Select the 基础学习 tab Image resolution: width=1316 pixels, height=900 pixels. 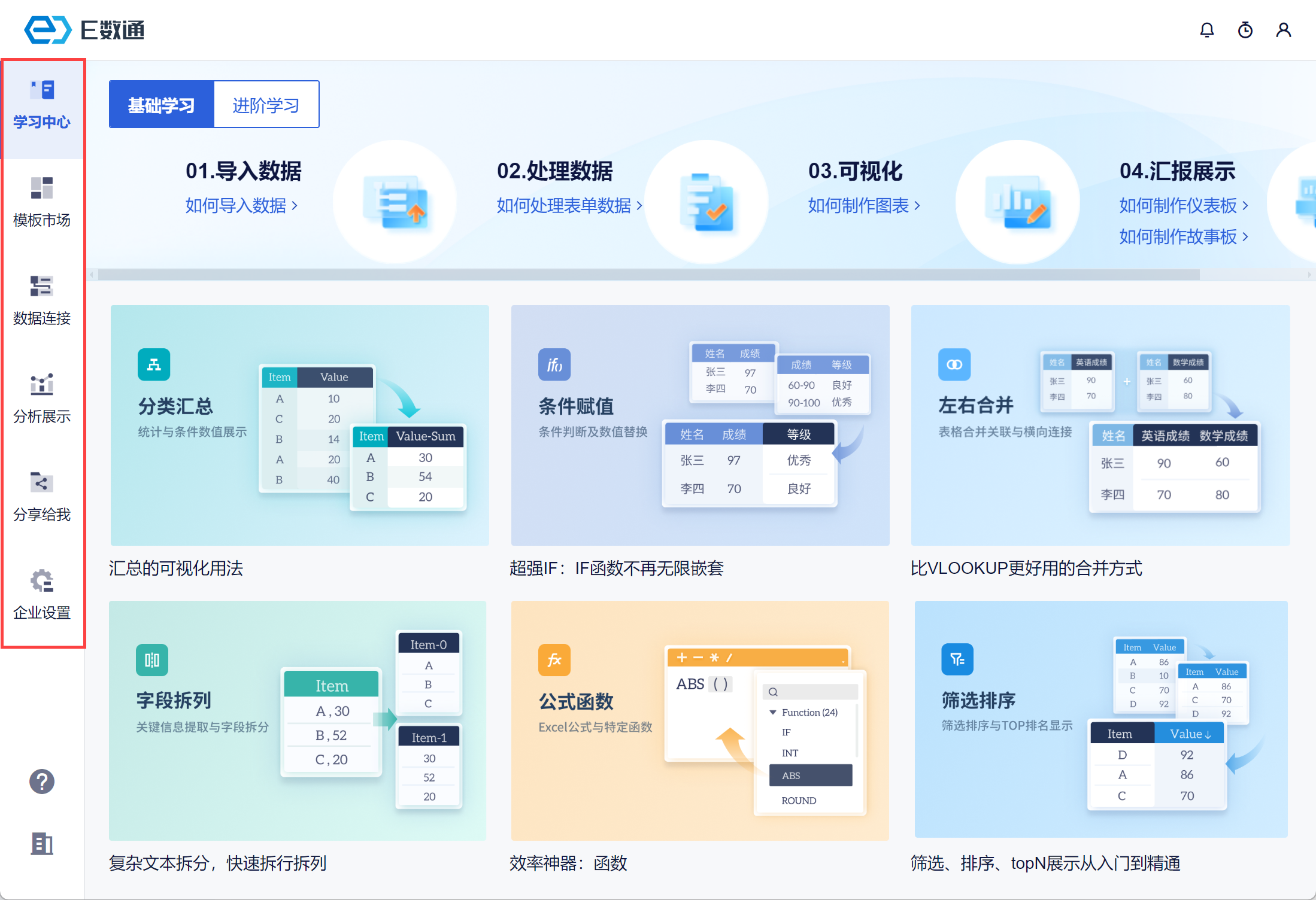pyautogui.click(x=161, y=105)
